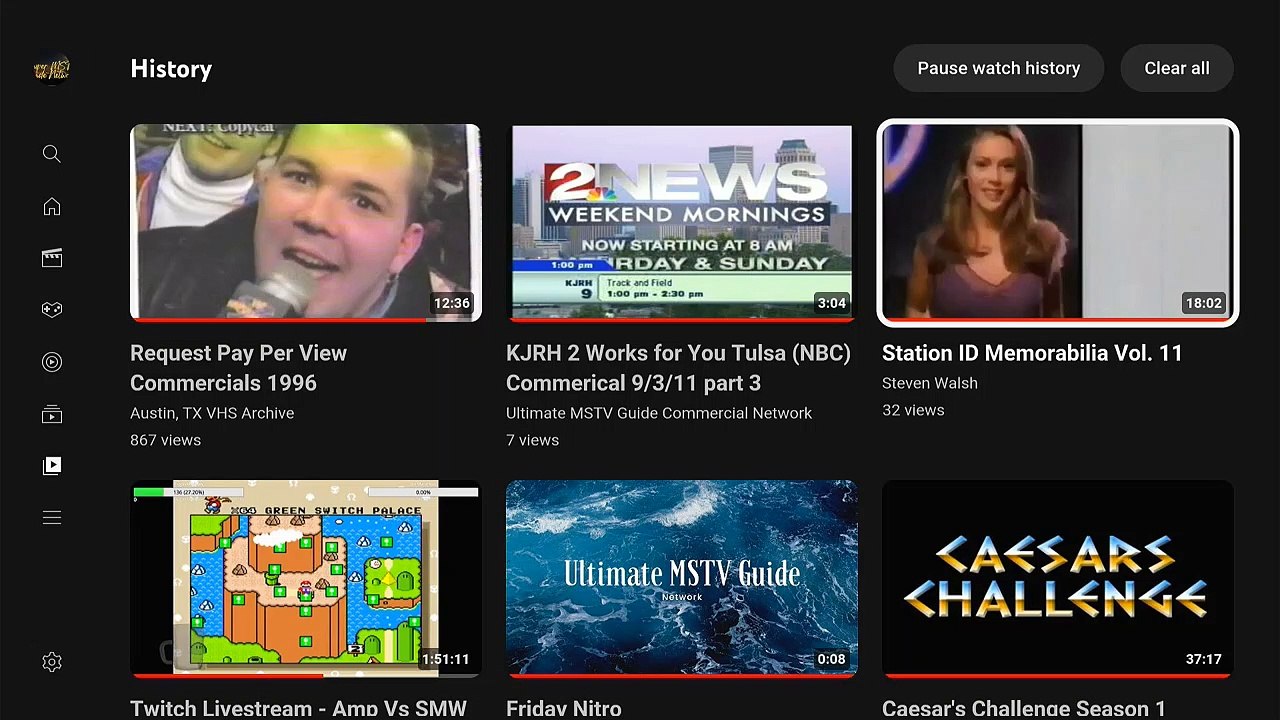The image size is (1280, 720).
Task: Play the Ultimate MSTV Guide ocean thumbnail
Action: pos(682,579)
